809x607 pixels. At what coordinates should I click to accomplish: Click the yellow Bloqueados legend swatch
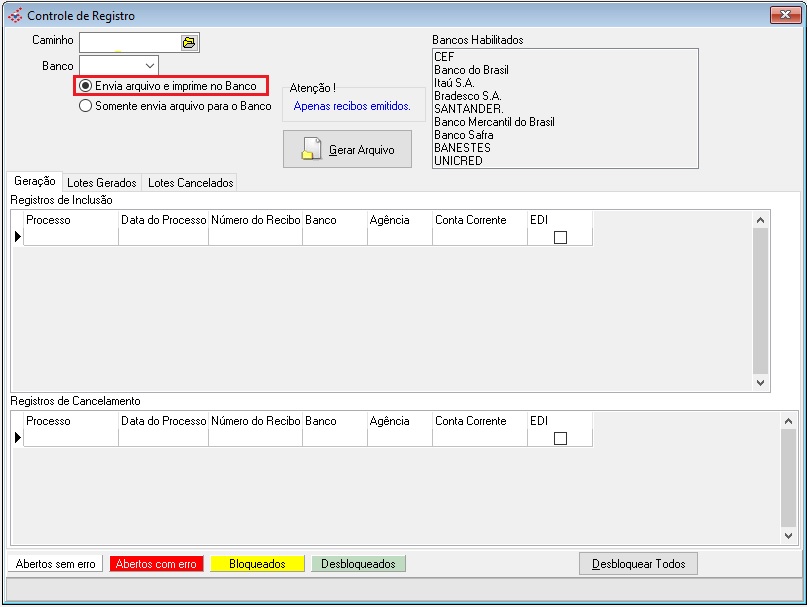[257, 564]
